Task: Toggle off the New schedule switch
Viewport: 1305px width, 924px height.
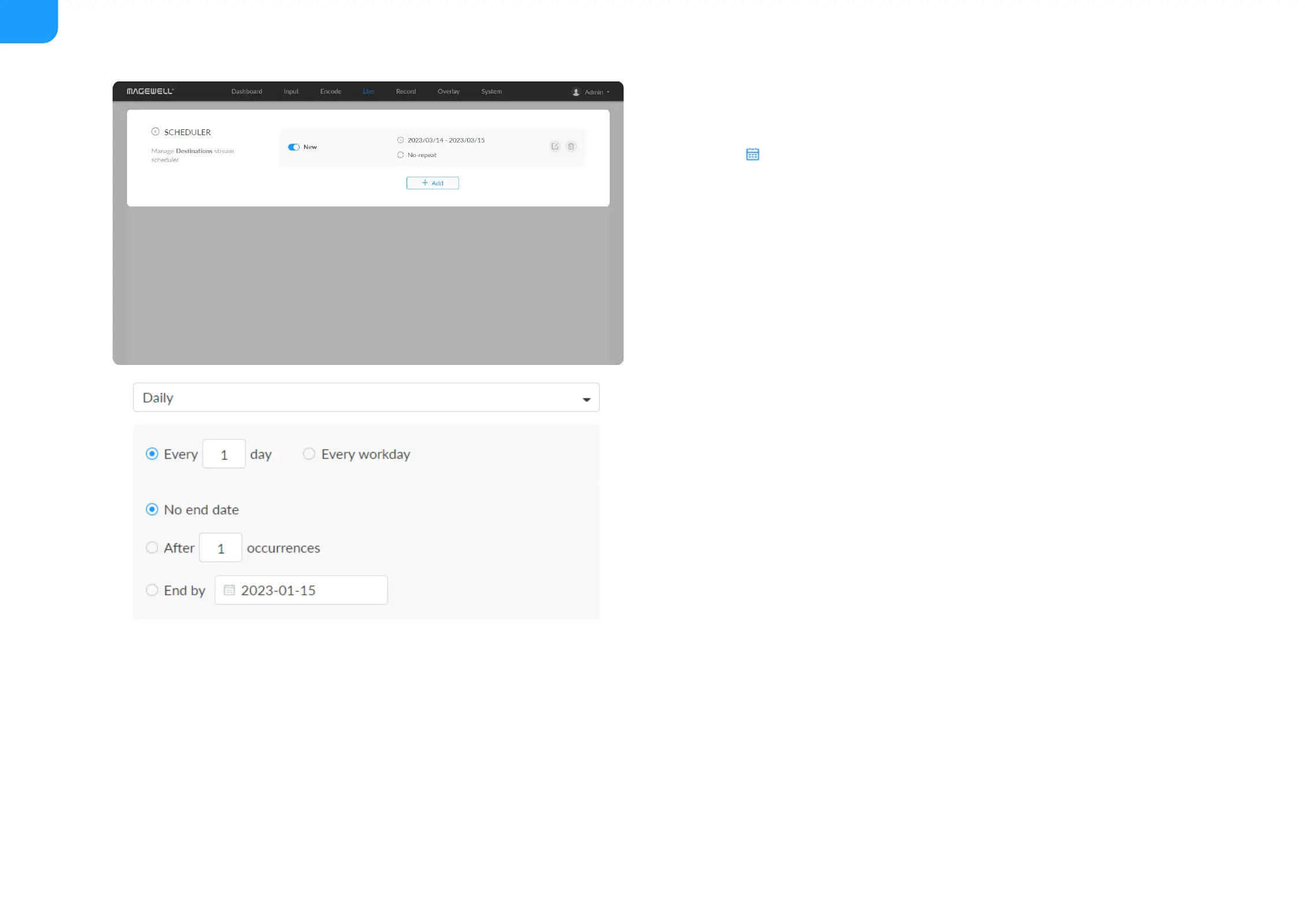Action: (x=294, y=147)
